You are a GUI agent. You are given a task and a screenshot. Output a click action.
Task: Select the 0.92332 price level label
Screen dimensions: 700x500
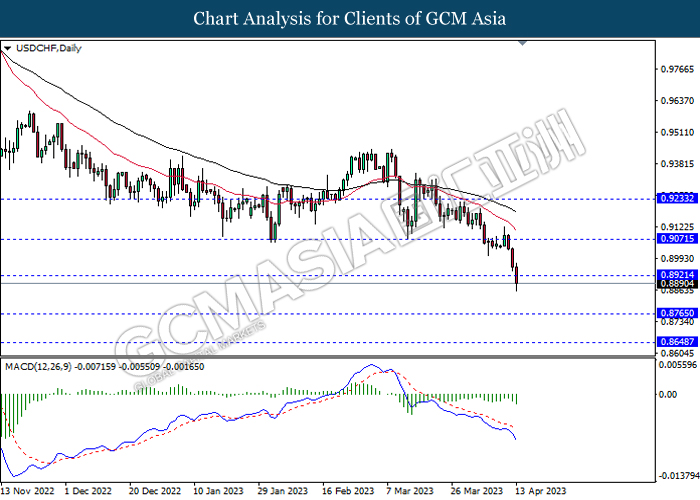677,198
